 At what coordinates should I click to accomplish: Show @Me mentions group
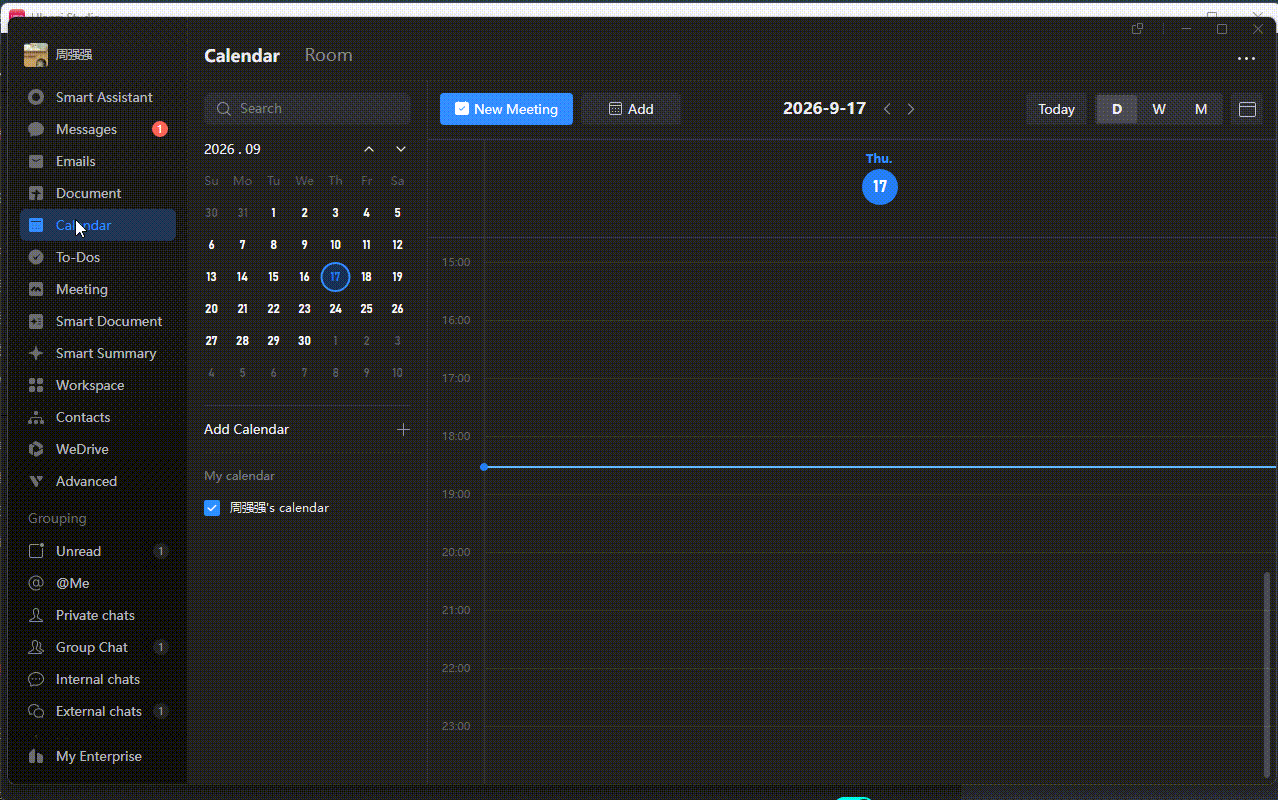(98, 583)
